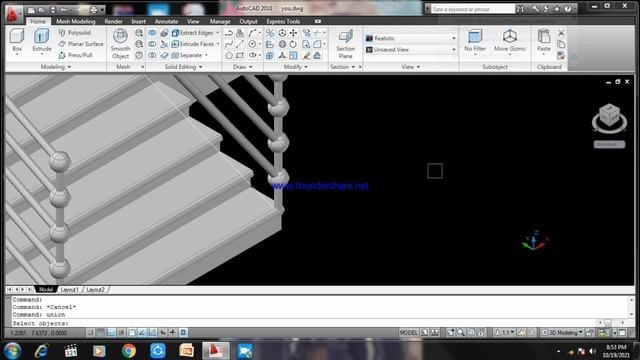The height and width of the screenshot is (360, 640).
Task: Select the Circle draw tool
Action: coord(253,44)
